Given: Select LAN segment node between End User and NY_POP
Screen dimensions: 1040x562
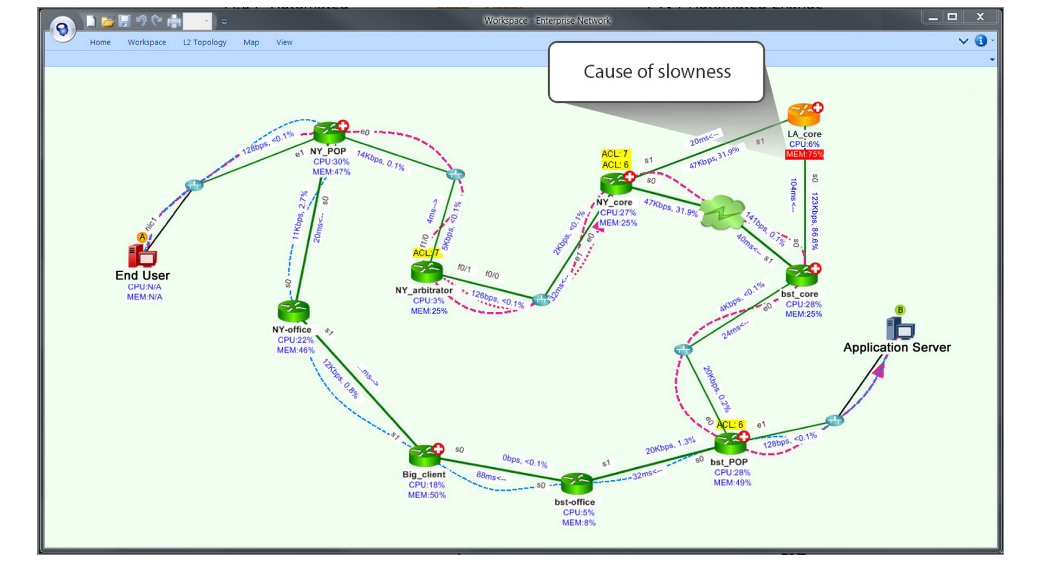Looking at the screenshot, I should tap(194, 185).
